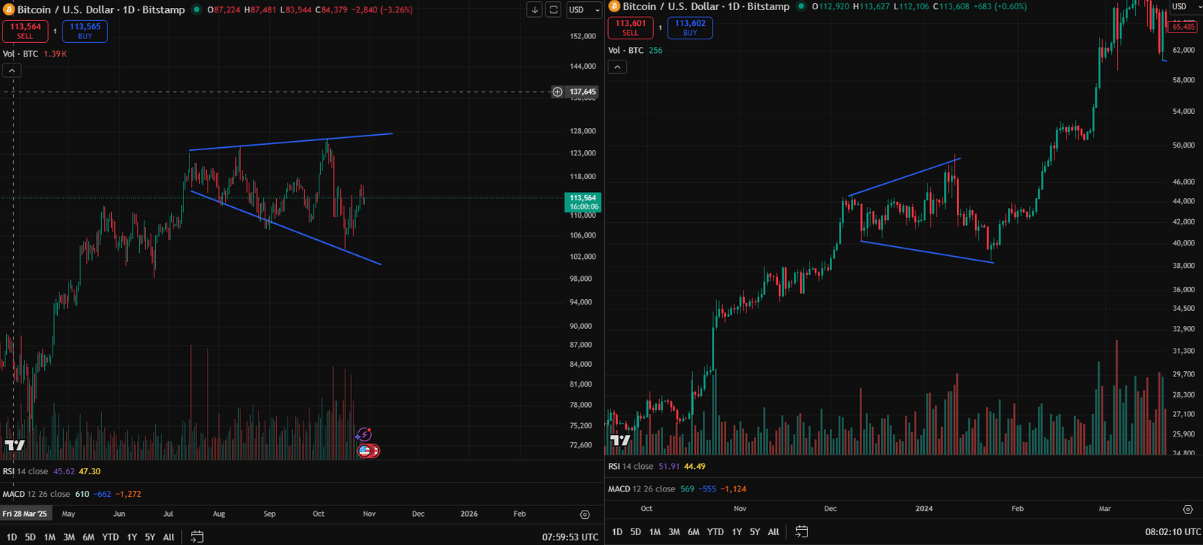Click the 113,564 SELL button on the left chart
Image resolution: width=1203 pixels, height=545 pixels.
coord(25,31)
